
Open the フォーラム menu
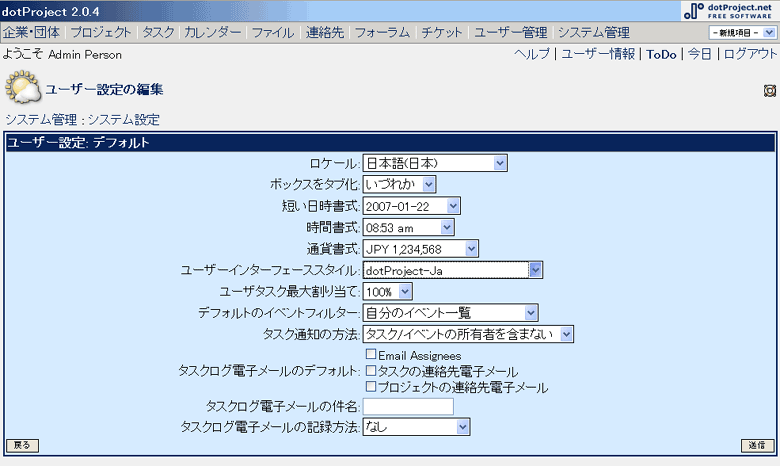pyautogui.click(x=382, y=32)
